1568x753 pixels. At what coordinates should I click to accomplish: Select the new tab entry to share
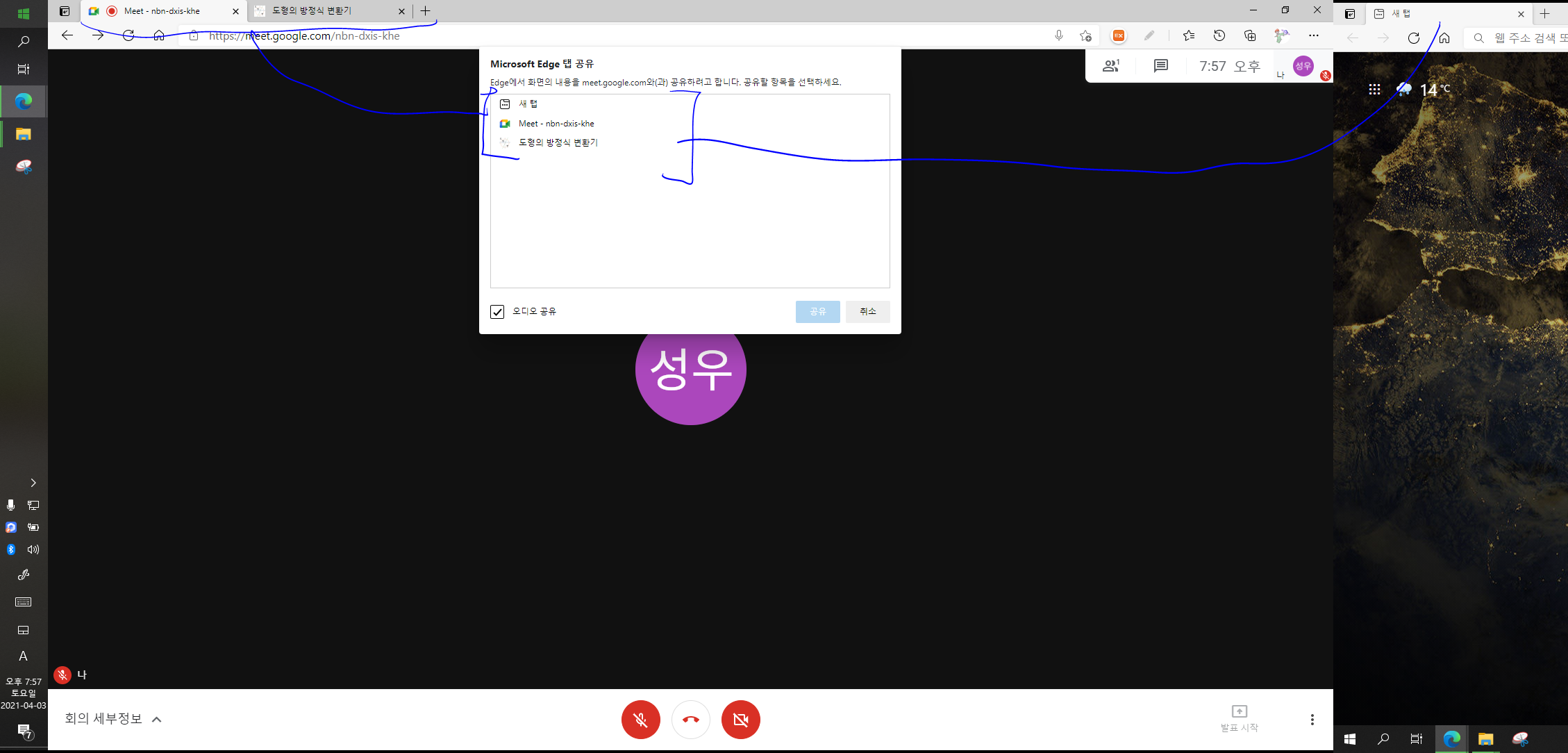(x=528, y=104)
